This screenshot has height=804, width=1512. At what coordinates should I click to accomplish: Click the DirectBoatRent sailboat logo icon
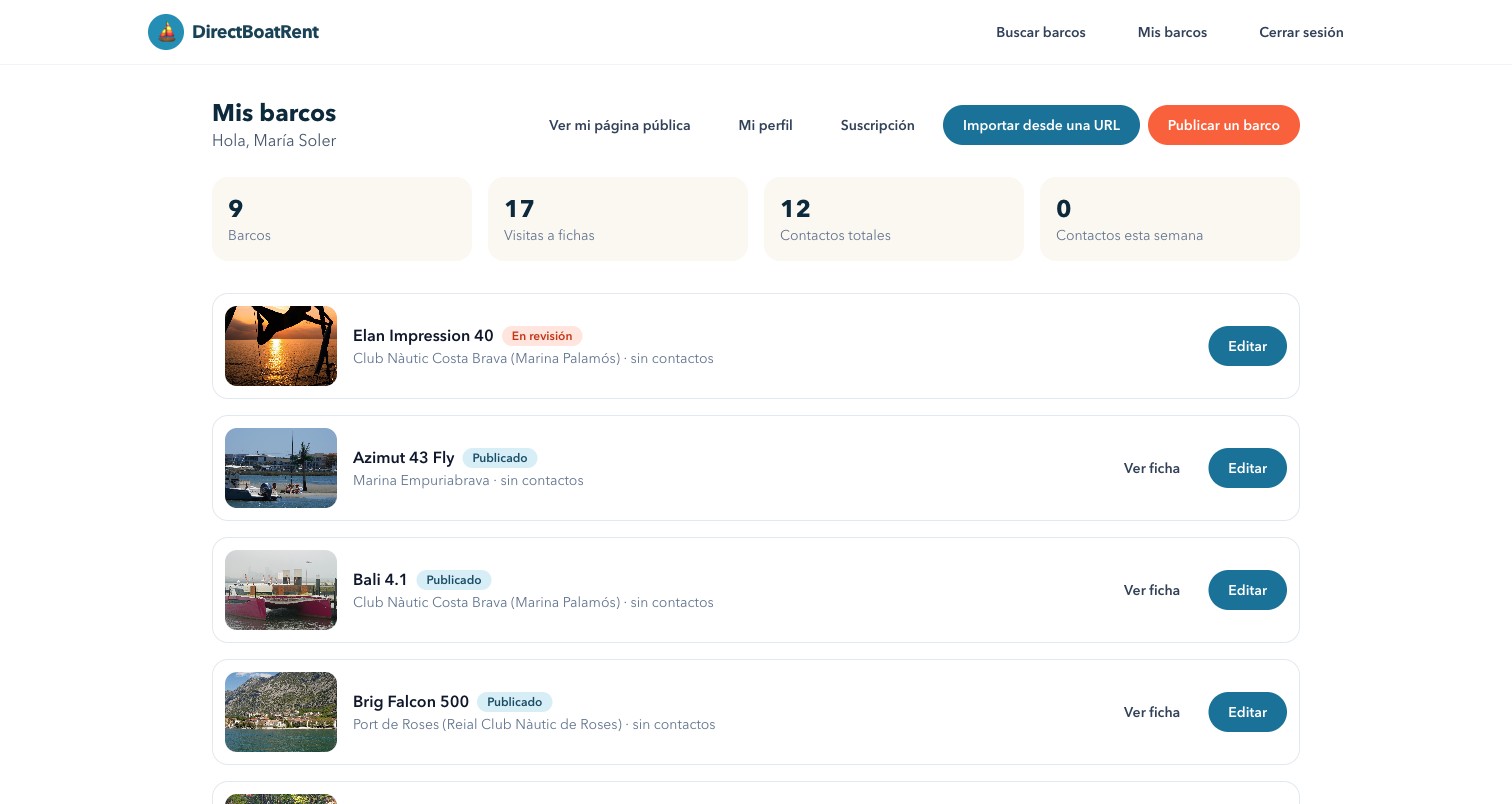click(166, 32)
